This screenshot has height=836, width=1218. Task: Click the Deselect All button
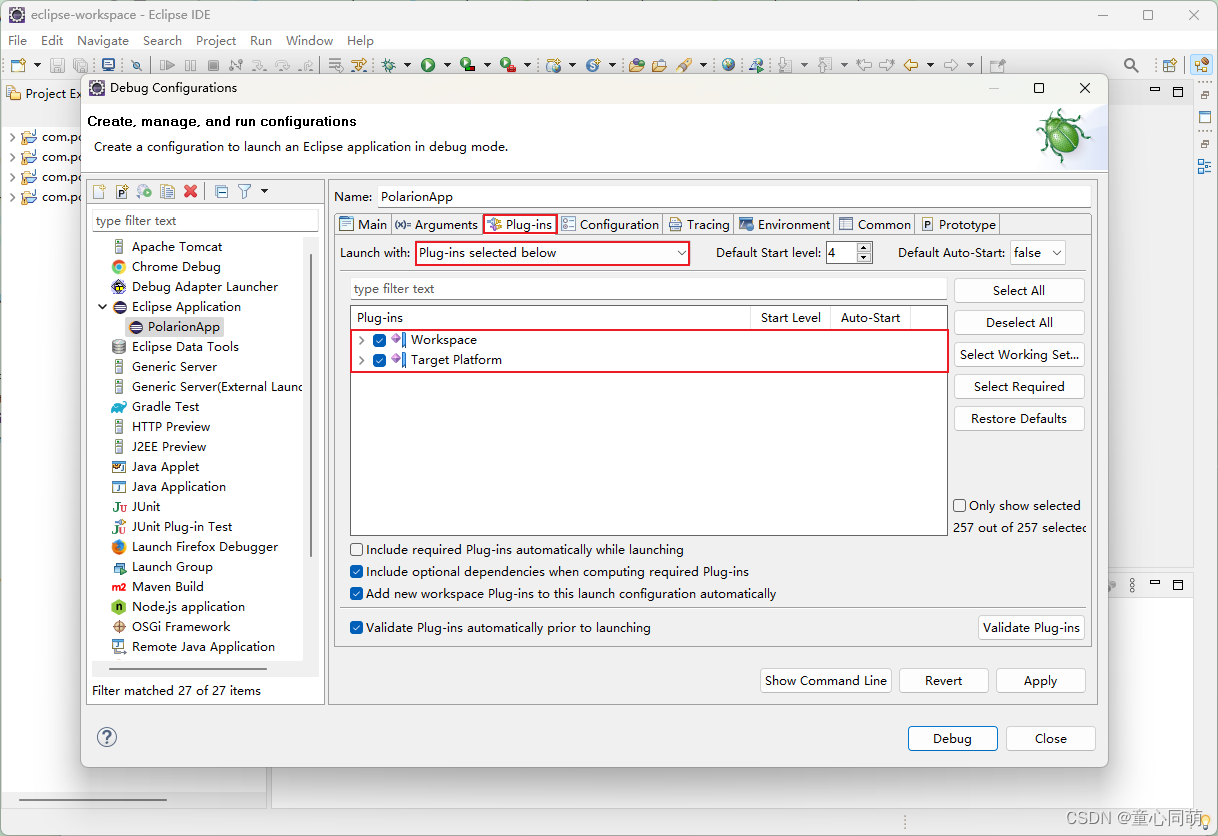tap(1019, 322)
